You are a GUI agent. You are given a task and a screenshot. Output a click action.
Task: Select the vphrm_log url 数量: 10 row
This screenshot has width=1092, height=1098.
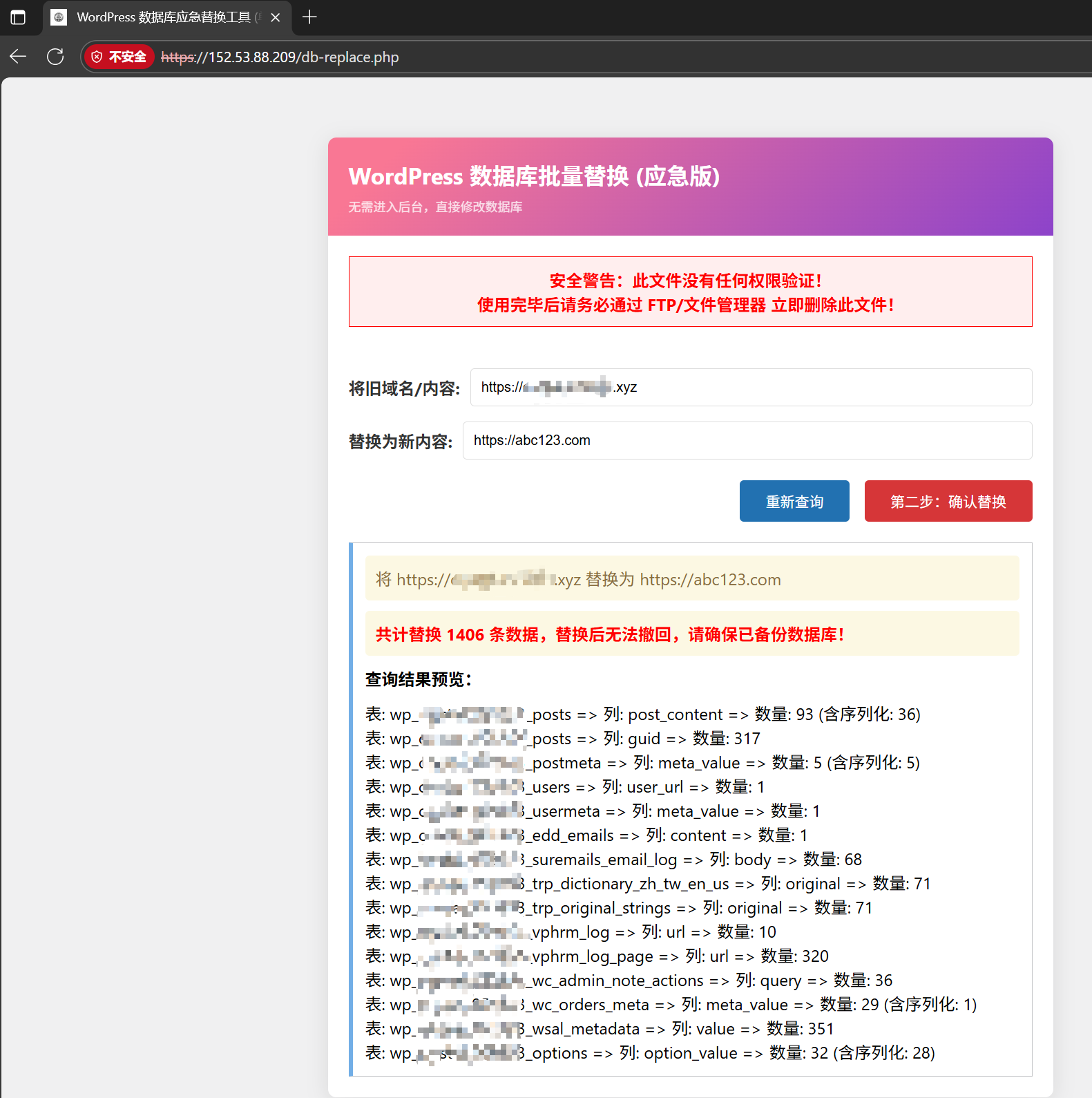click(571, 932)
